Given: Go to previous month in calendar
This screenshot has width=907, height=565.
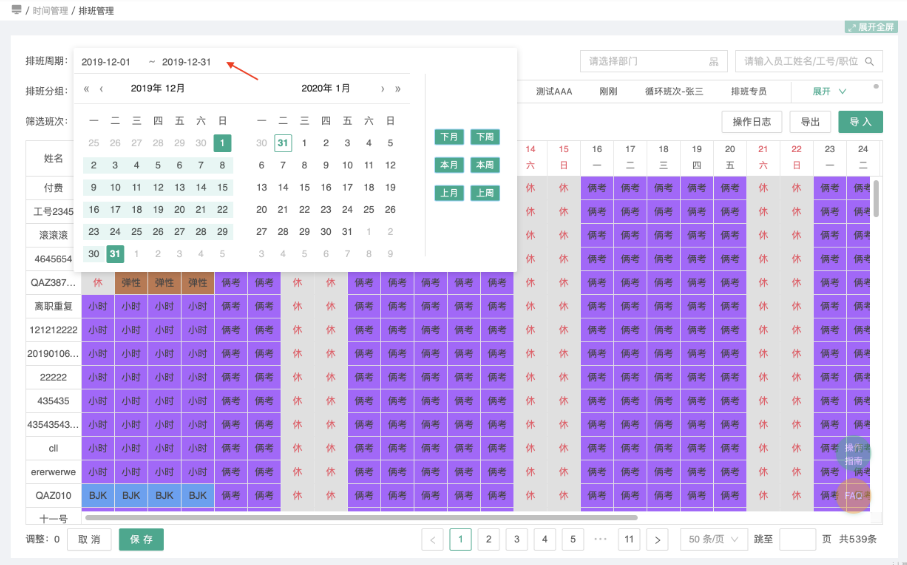Looking at the screenshot, I should 101,89.
